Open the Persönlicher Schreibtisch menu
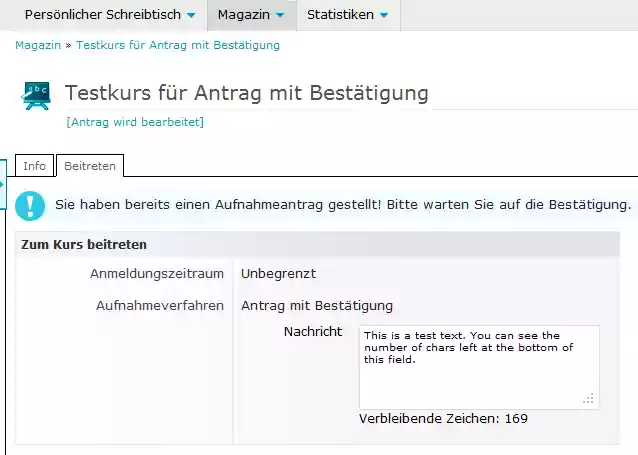Screen dimensions: 638x455 [x=109, y=15]
